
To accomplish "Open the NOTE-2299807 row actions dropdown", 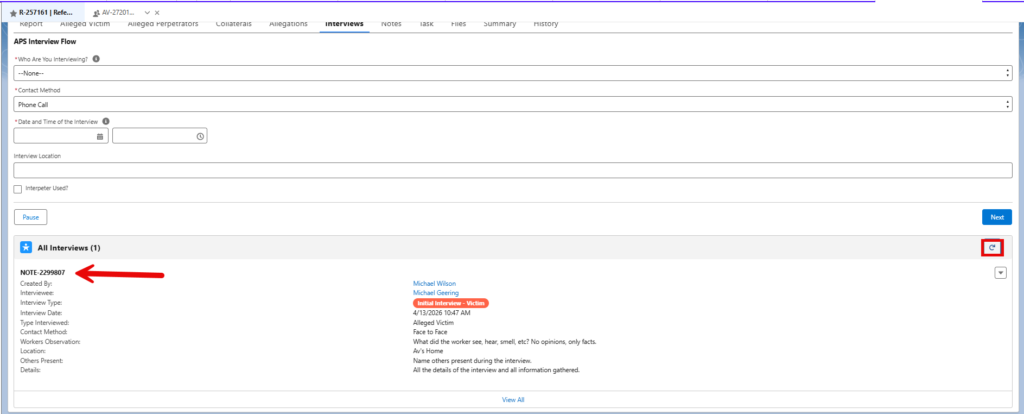I will pos(1000,273).
